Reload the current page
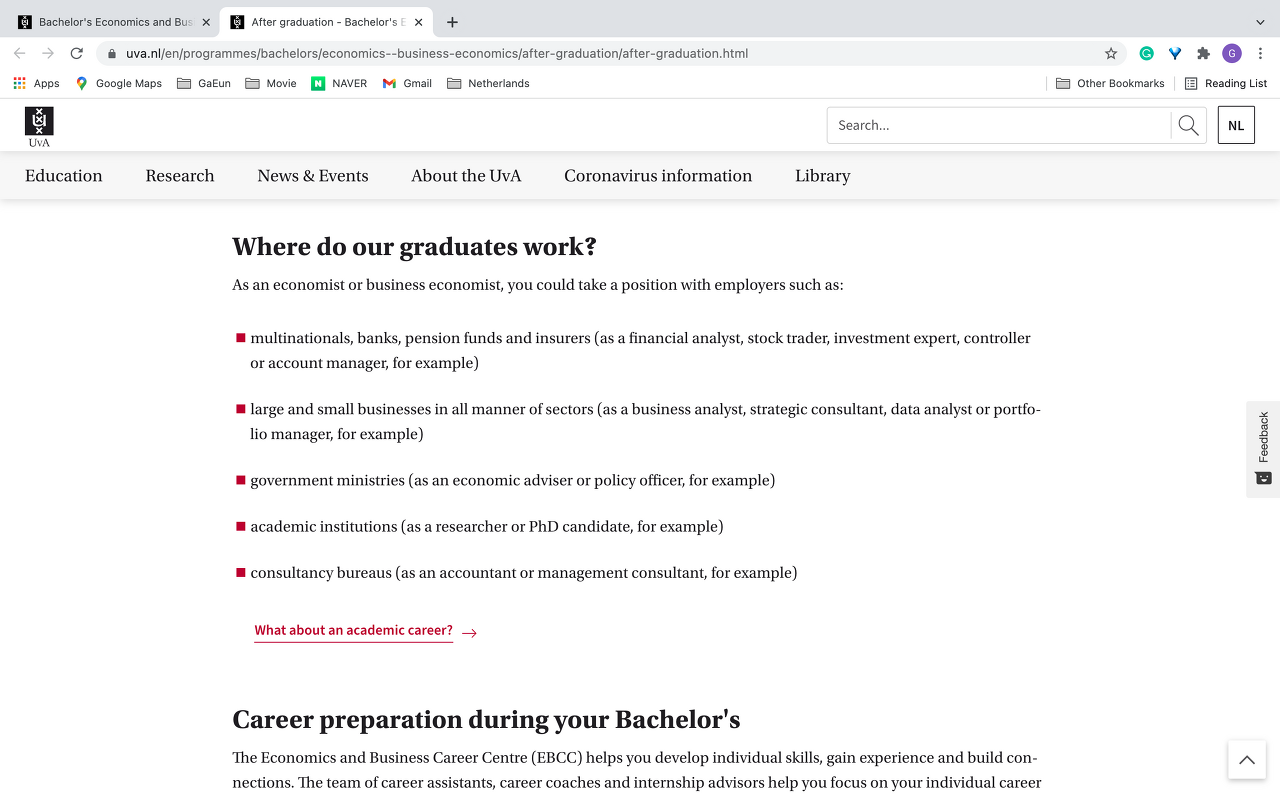 tap(76, 53)
